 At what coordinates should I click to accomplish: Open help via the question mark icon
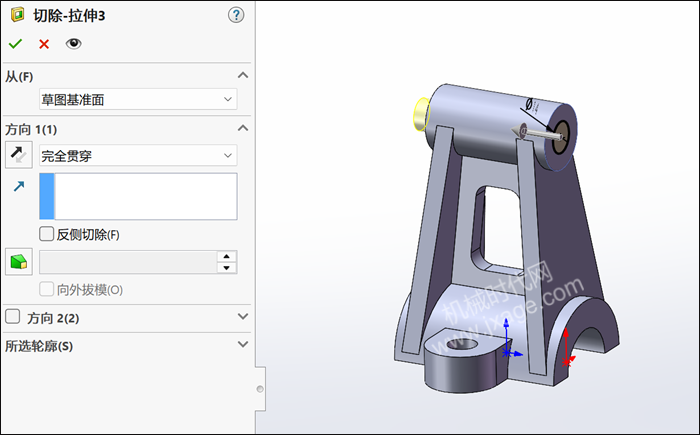click(236, 15)
